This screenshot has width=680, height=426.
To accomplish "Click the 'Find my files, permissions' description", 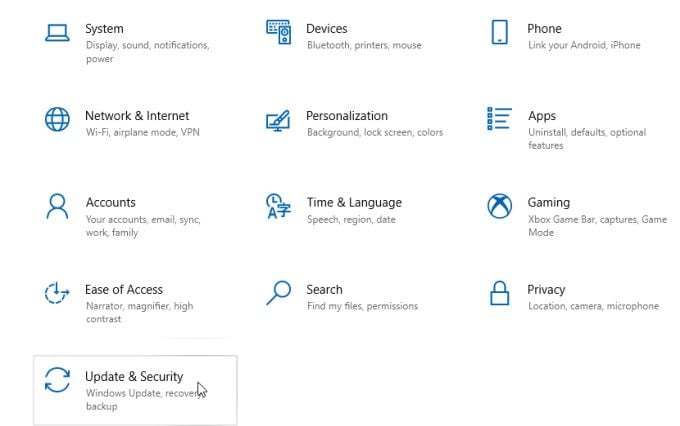I will 362,306.
